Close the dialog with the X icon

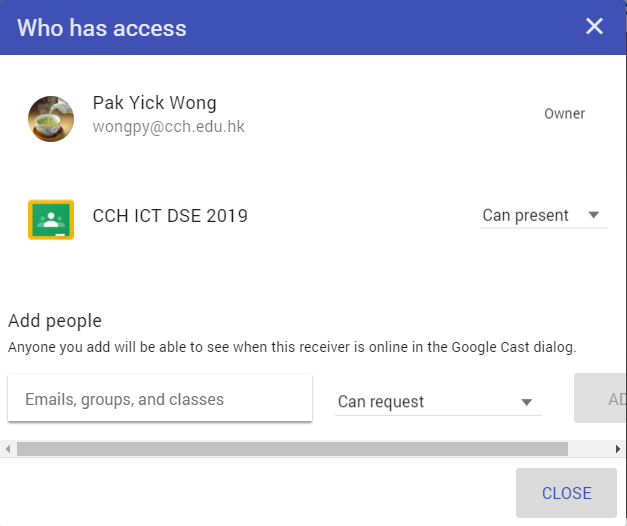click(594, 27)
